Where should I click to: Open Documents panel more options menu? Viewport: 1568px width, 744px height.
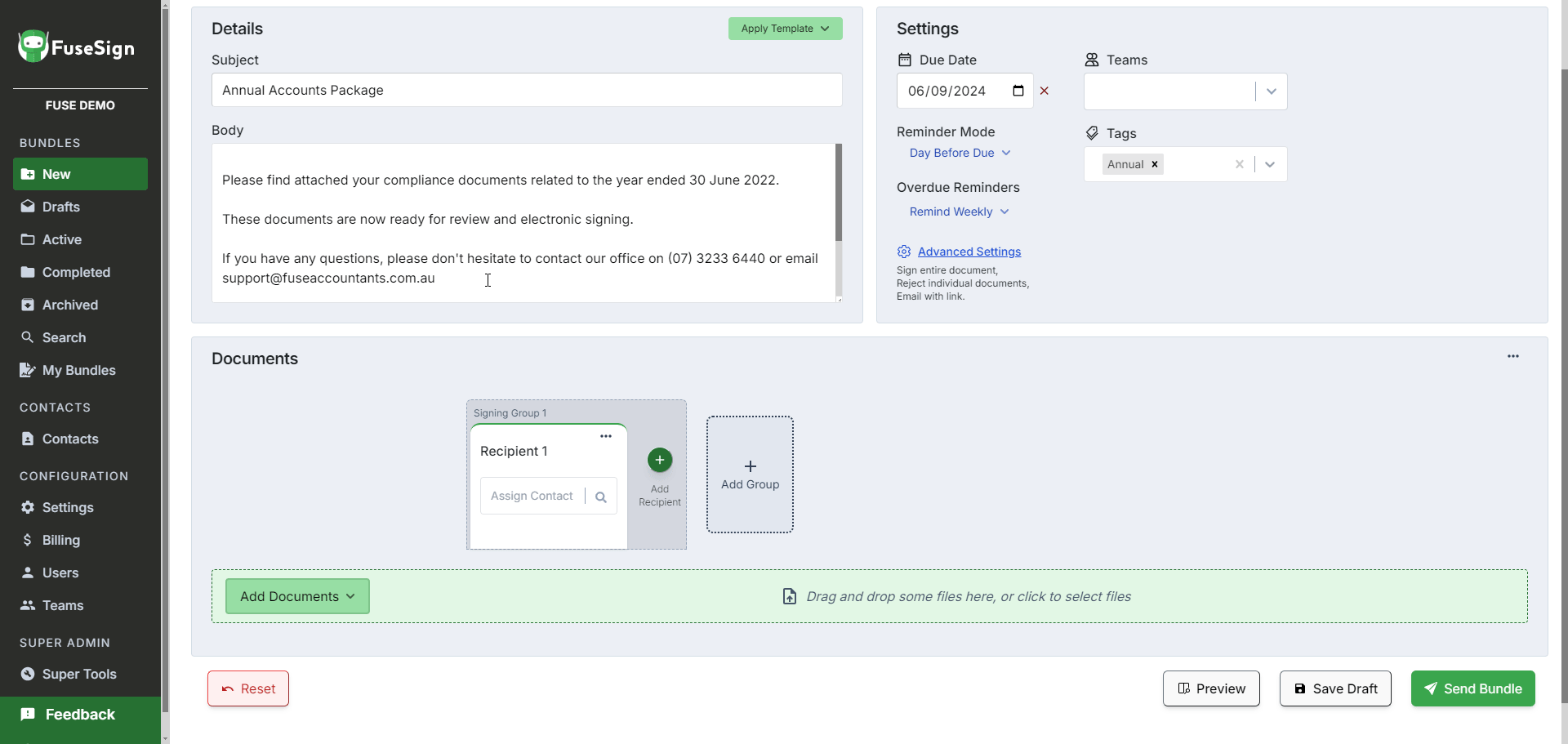click(1512, 356)
